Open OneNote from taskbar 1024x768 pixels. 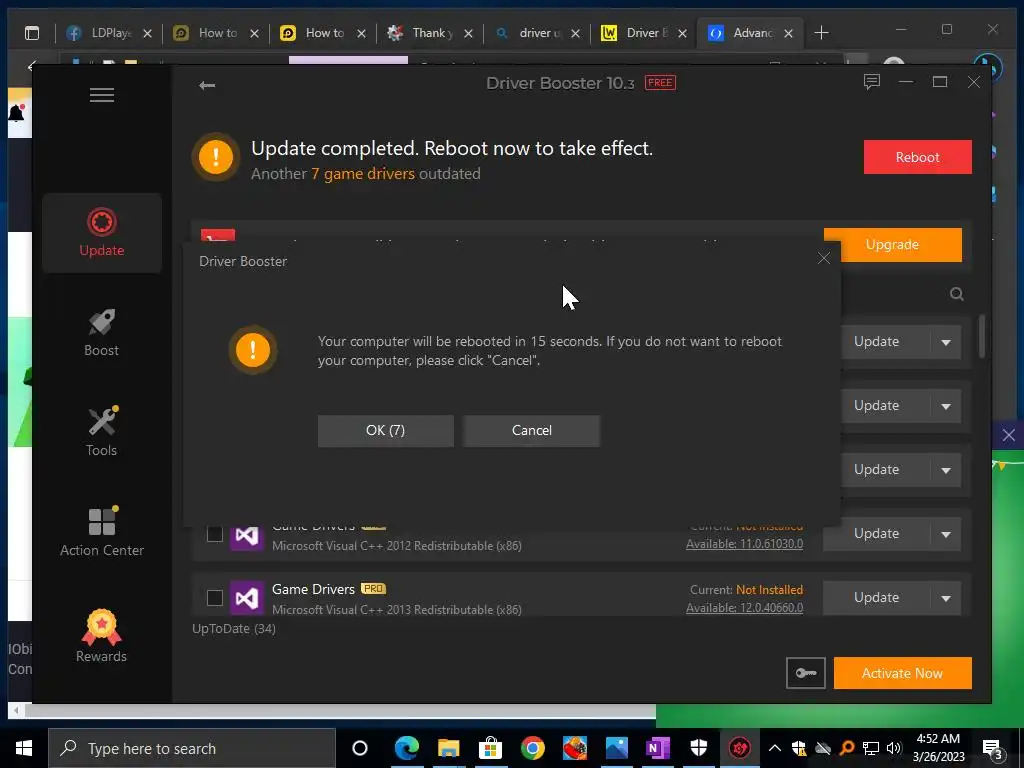658,748
